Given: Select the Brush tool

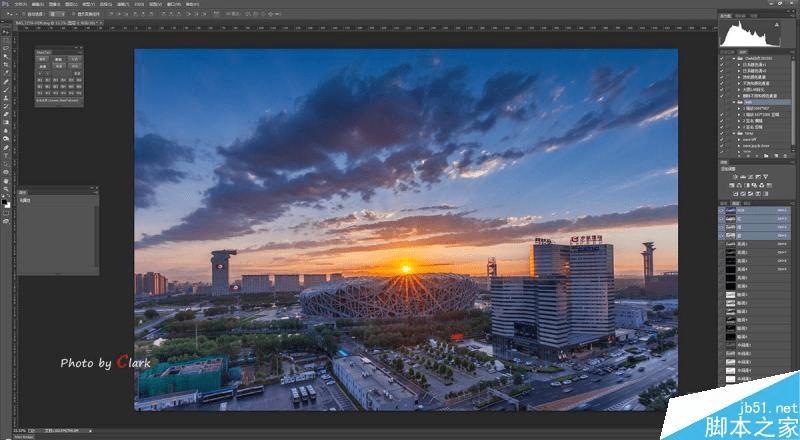Looking at the screenshot, I should pyautogui.click(x=7, y=89).
